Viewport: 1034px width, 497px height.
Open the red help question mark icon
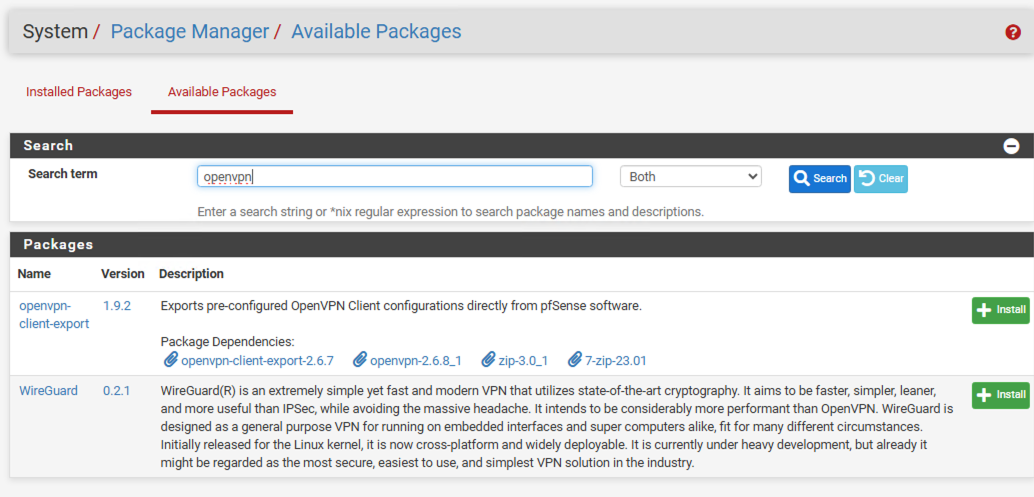click(x=1013, y=32)
